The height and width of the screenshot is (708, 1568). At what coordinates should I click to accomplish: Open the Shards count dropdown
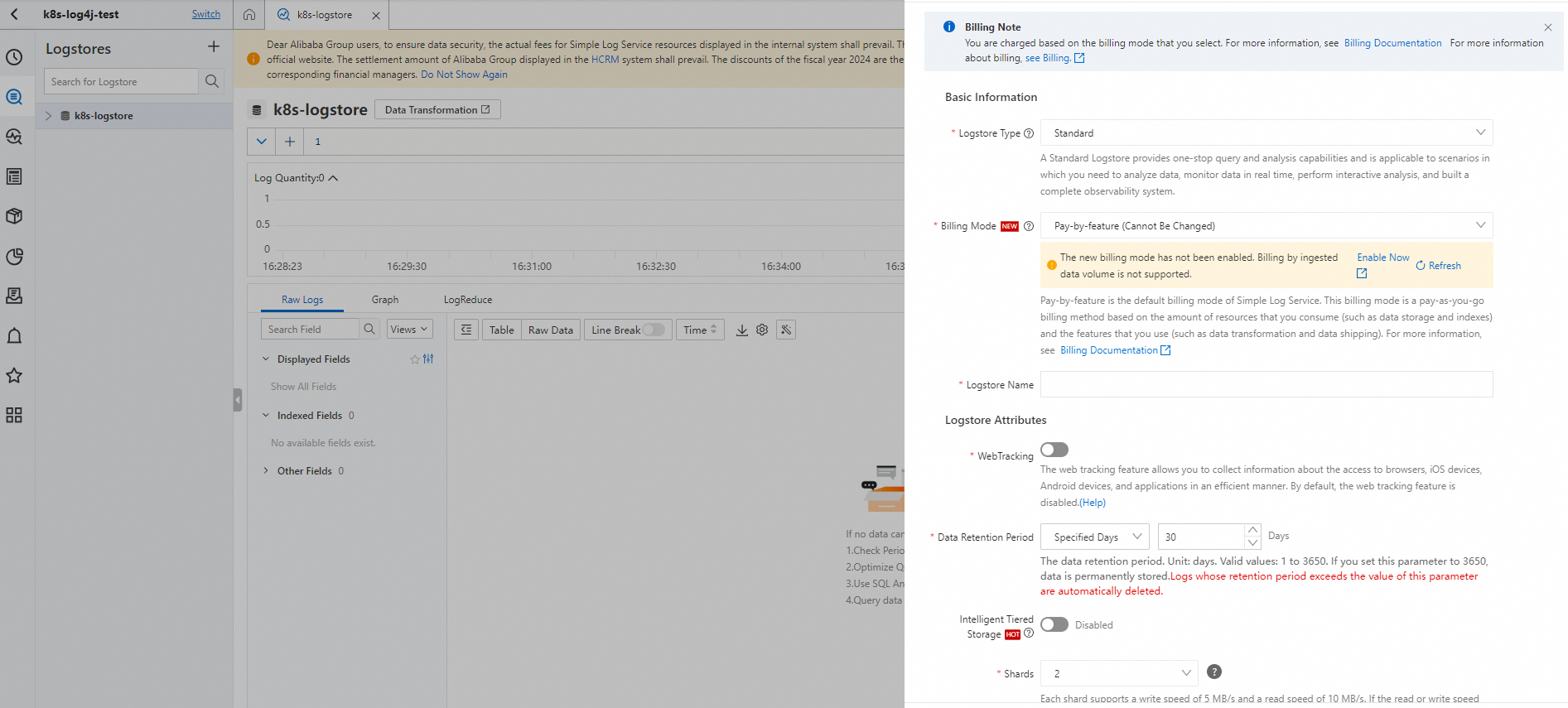1119,673
